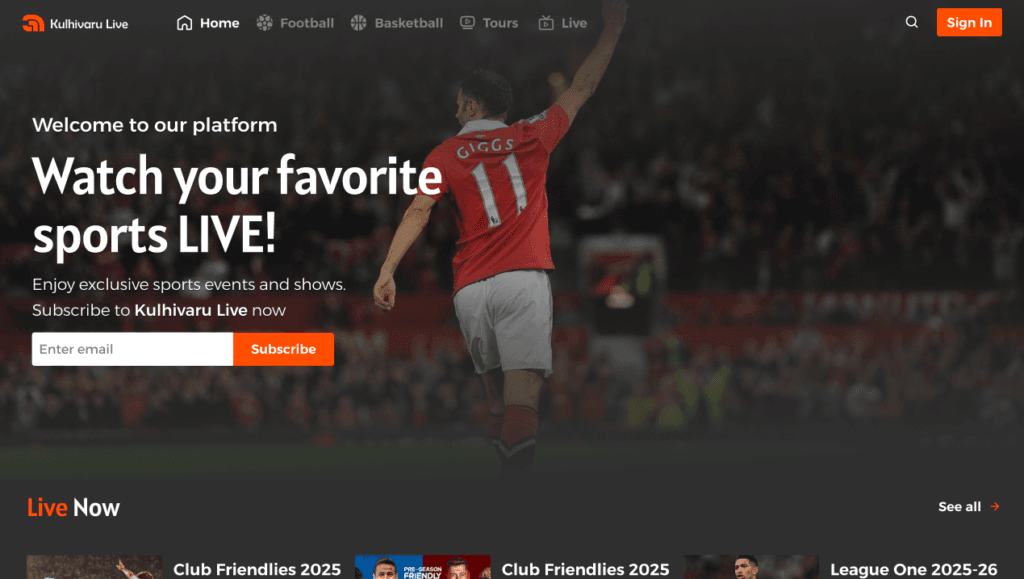Open the See all link
Screen dimensions: 1024x579
tap(959, 507)
